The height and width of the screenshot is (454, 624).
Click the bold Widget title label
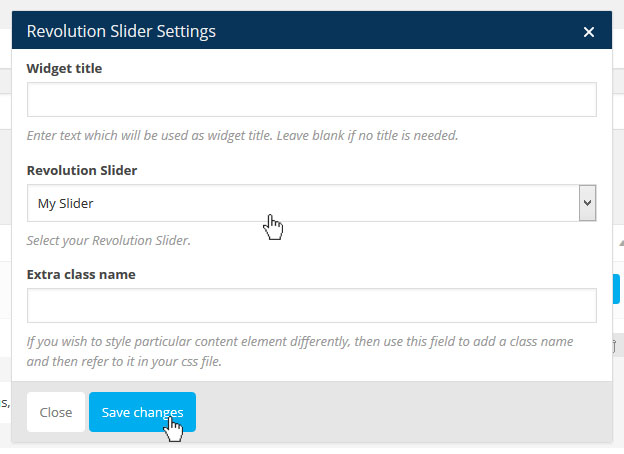[x=64, y=68]
